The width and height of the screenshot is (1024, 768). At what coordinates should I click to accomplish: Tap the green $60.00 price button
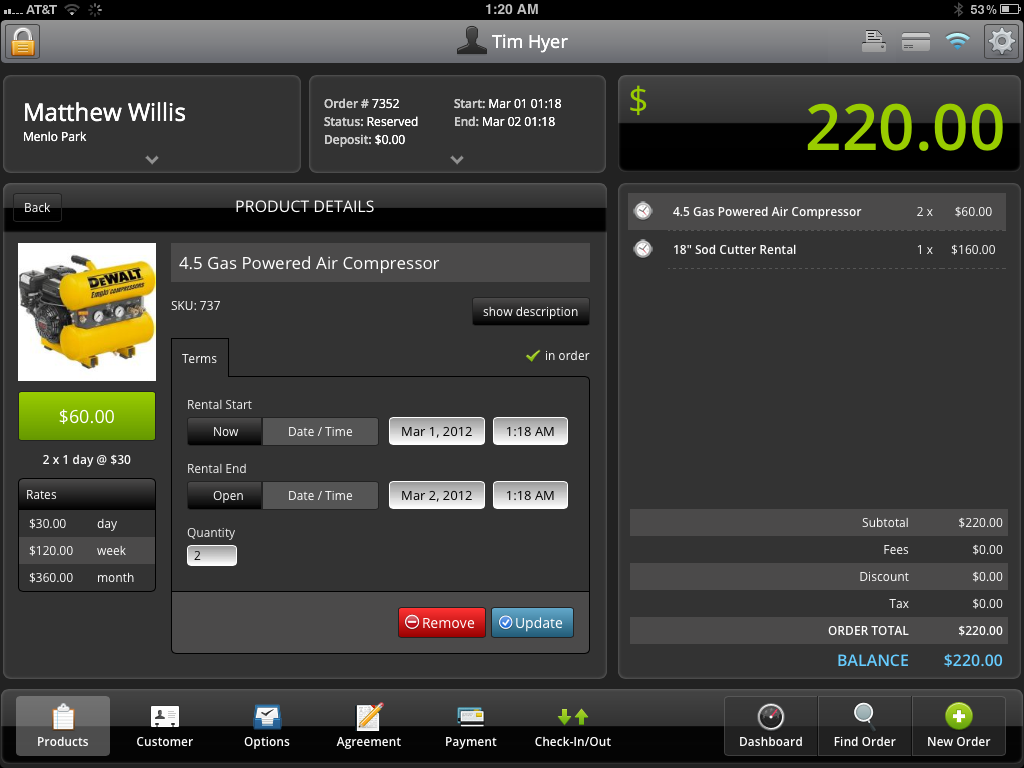tap(87, 416)
